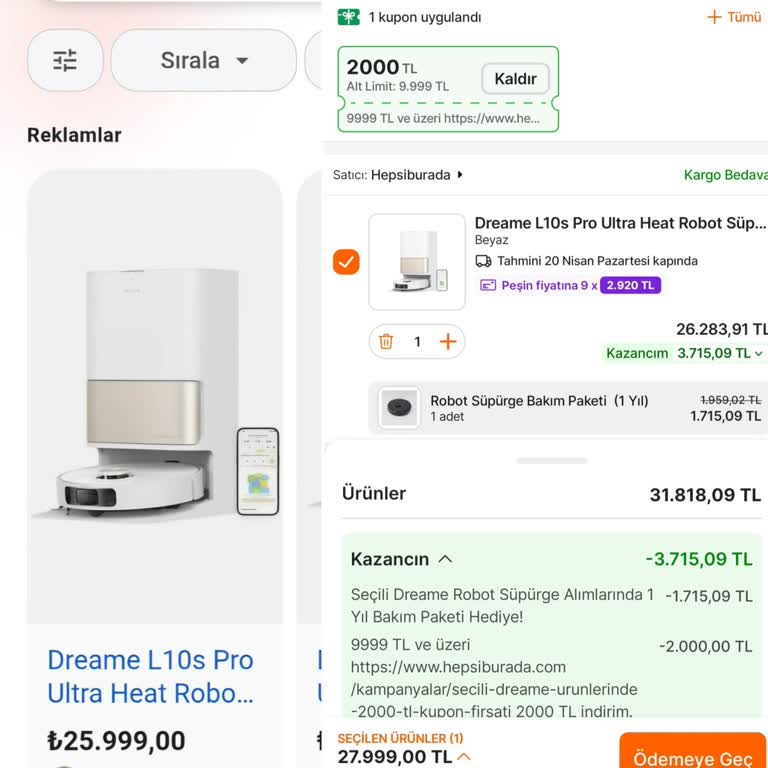Viewport: 768px width, 768px height.
Task: Open the Hepsiburada seller link
Action: pyautogui.click(x=411, y=175)
